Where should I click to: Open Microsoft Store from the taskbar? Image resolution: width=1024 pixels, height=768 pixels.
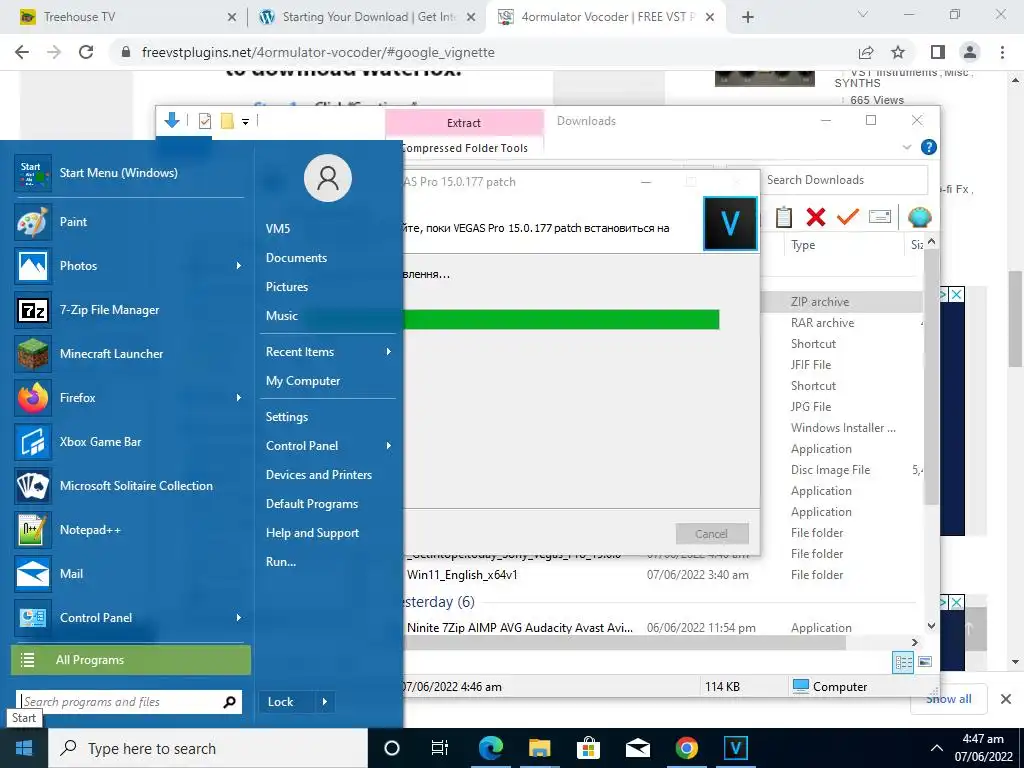pos(588,748)
